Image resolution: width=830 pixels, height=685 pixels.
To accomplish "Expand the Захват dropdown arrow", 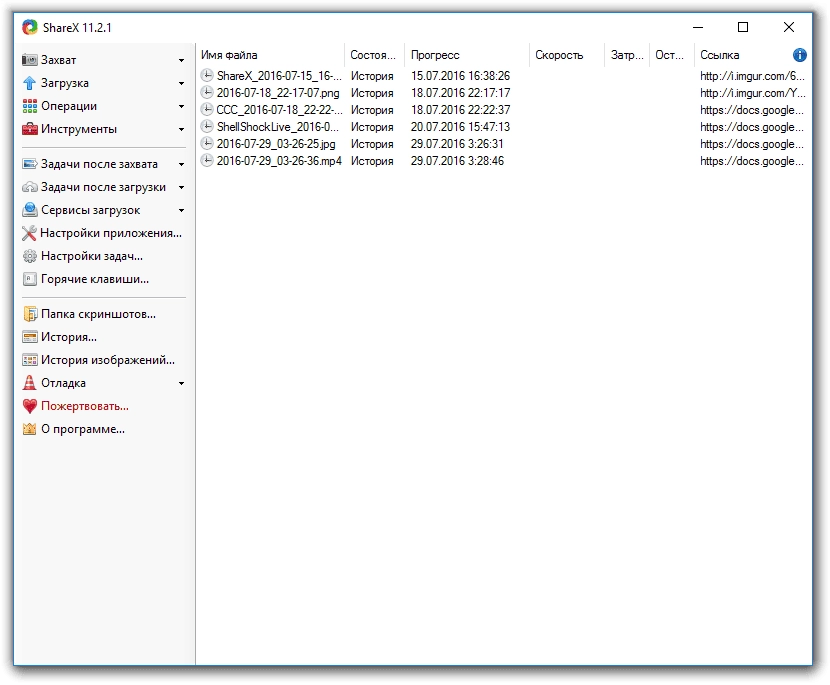I will (181, 60).
